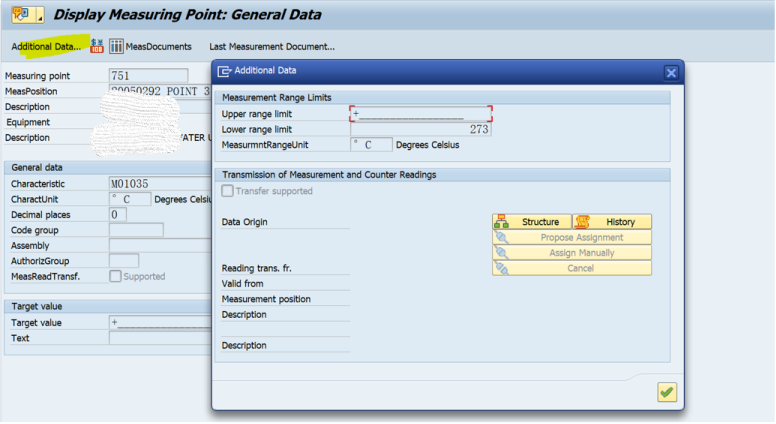This screenshot has height=424, width=776.
Task: Click the History button
Action: 612,222
